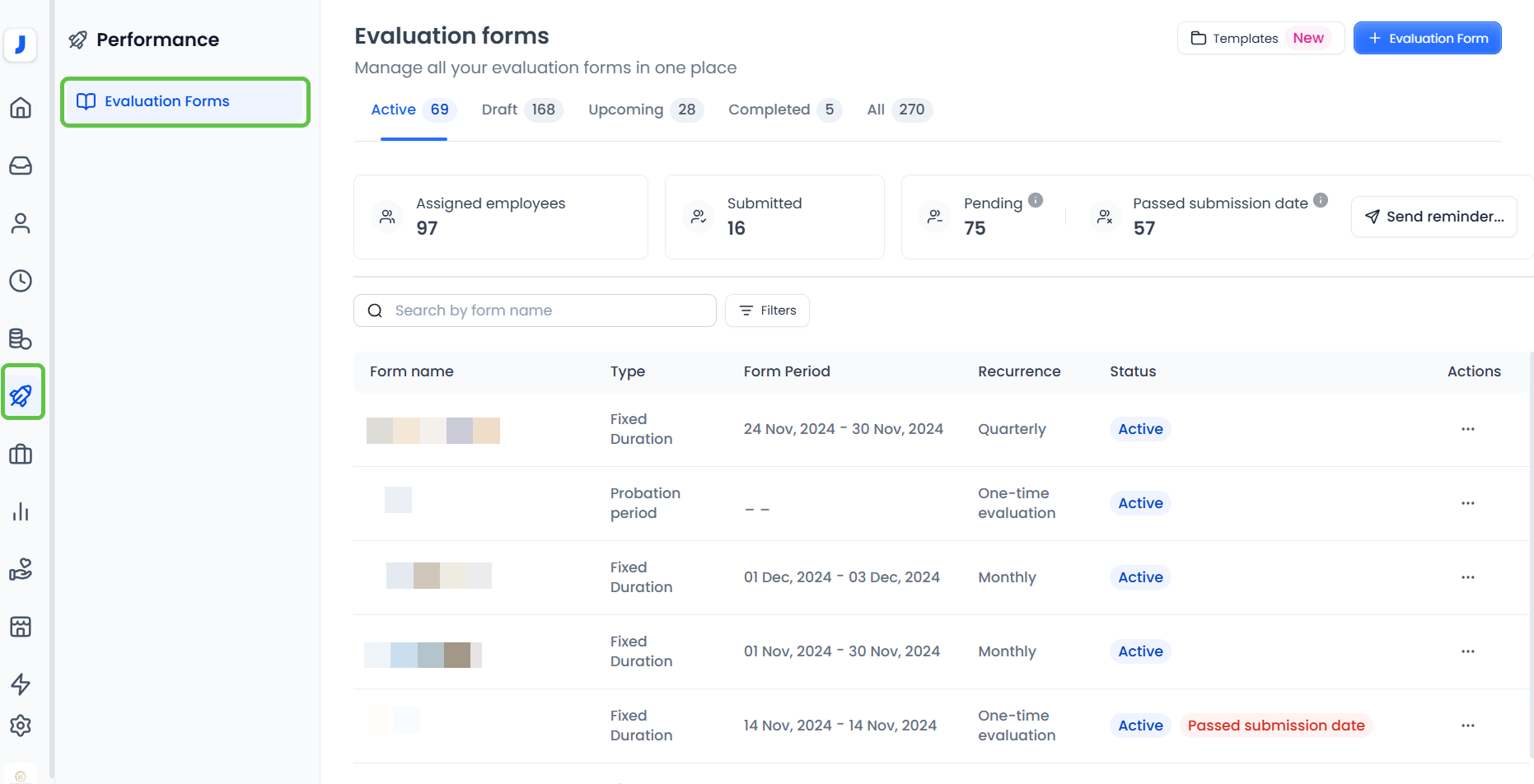Open the Inbox tray icon
This screenshot has width=1534, height=784.
pyautogui.click(x=21, y=166)
